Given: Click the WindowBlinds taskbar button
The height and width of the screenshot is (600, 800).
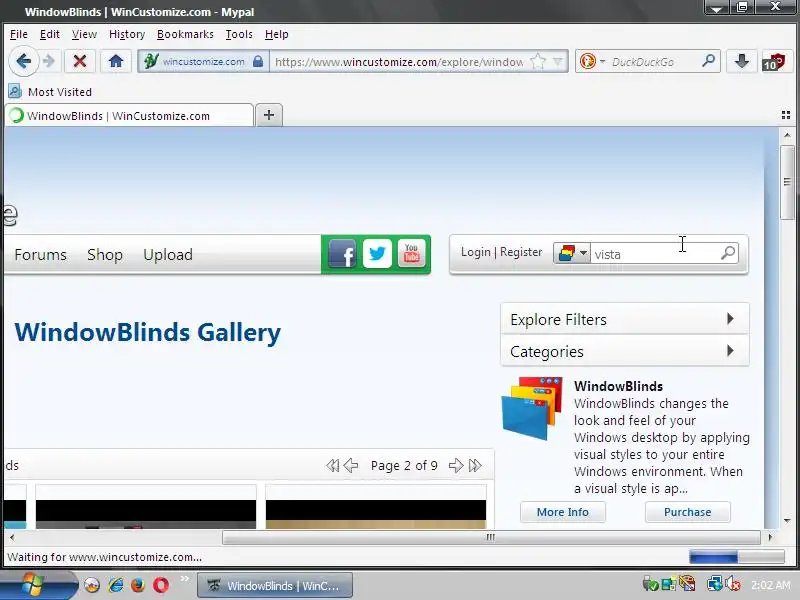Looking at the screenshot, I should tap(275, 586).
